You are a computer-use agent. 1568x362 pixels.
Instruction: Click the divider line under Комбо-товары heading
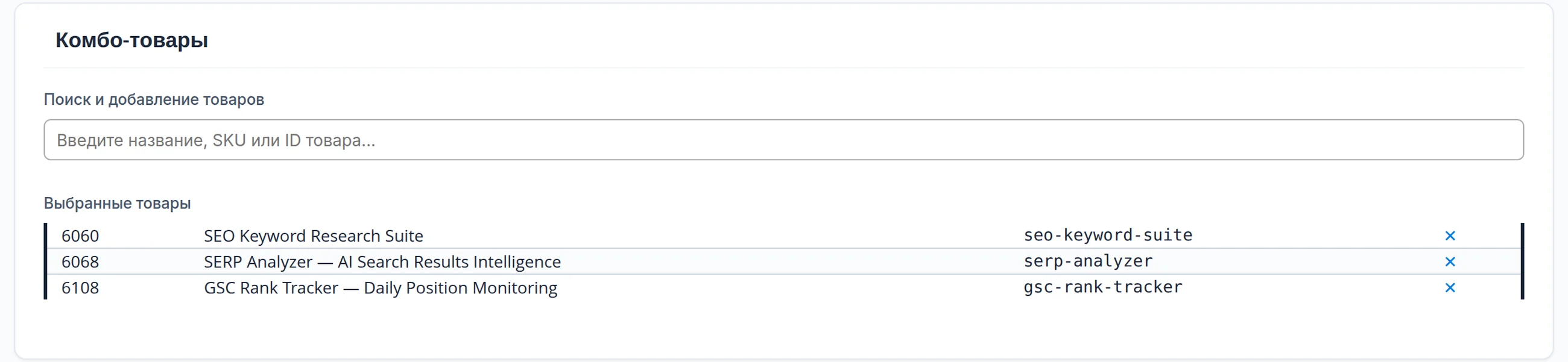[x=783, y=67]
